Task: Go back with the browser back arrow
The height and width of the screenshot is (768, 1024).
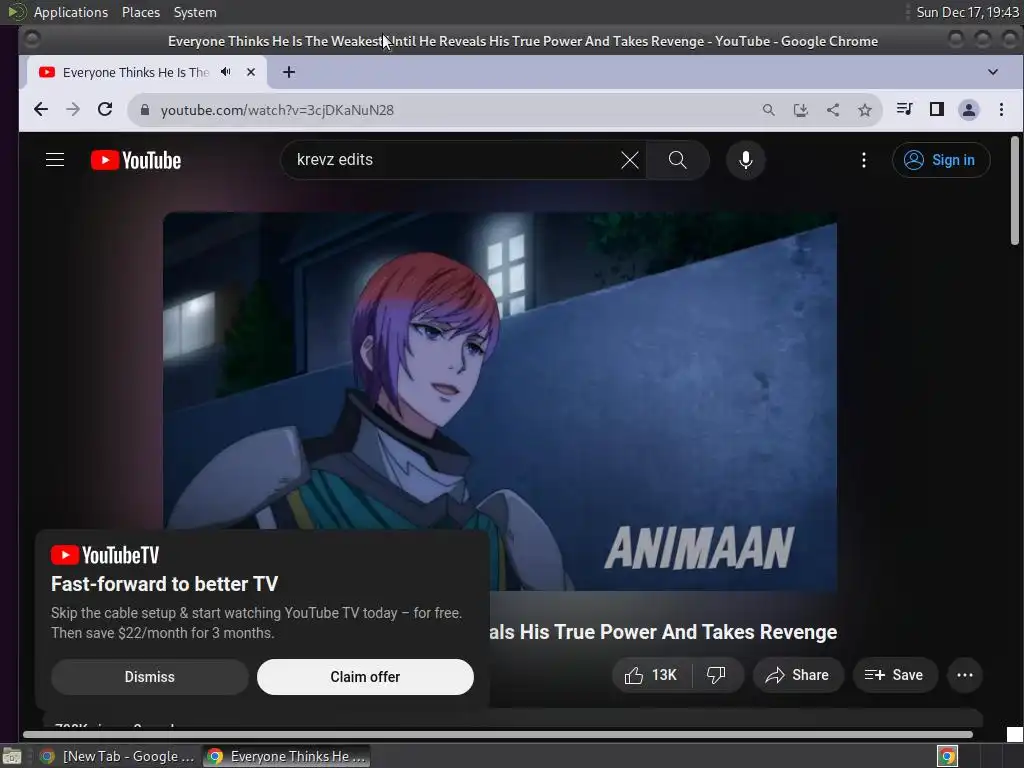Action: [x=40, y=110]
